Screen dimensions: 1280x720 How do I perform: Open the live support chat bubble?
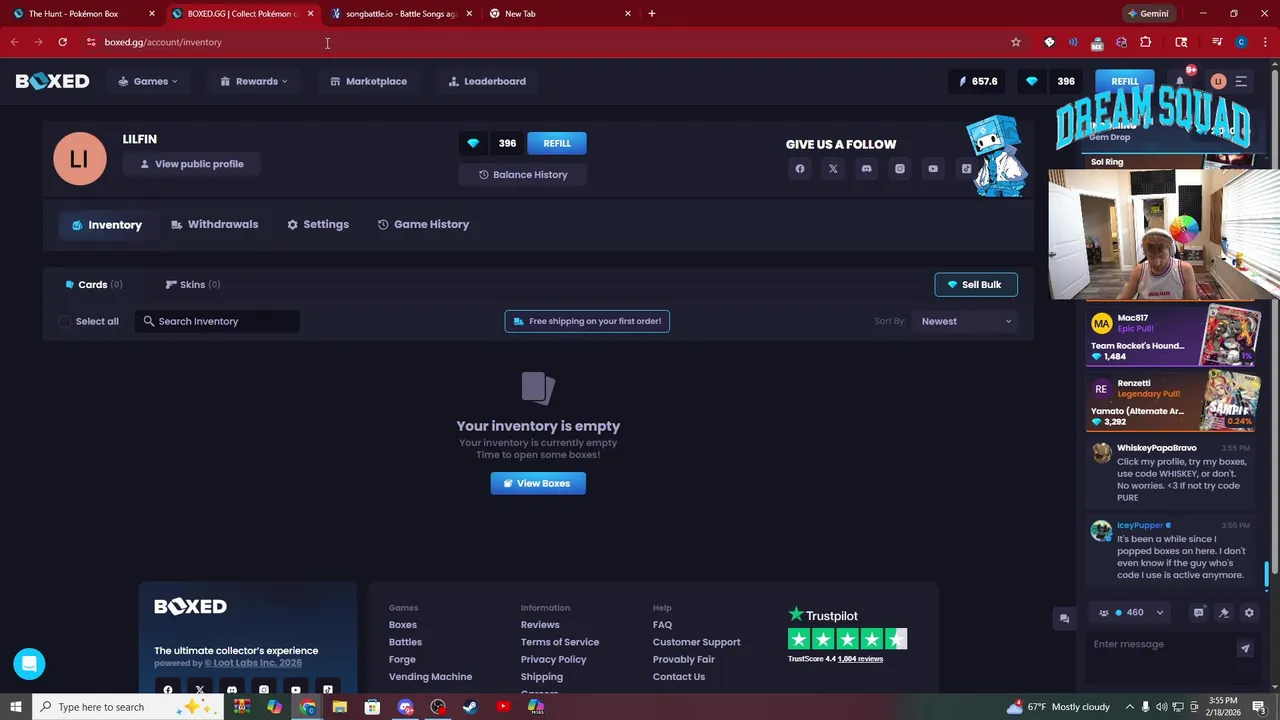(29, 664)
